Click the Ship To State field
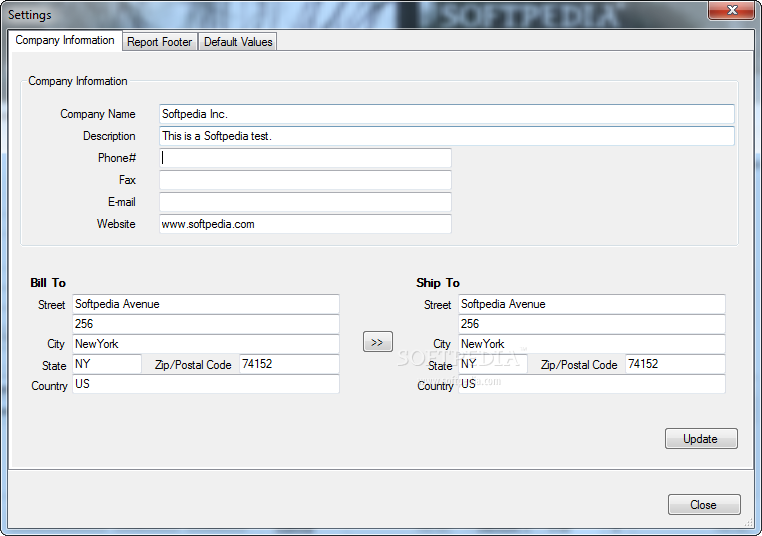The image size is (762, 536). 493,364
